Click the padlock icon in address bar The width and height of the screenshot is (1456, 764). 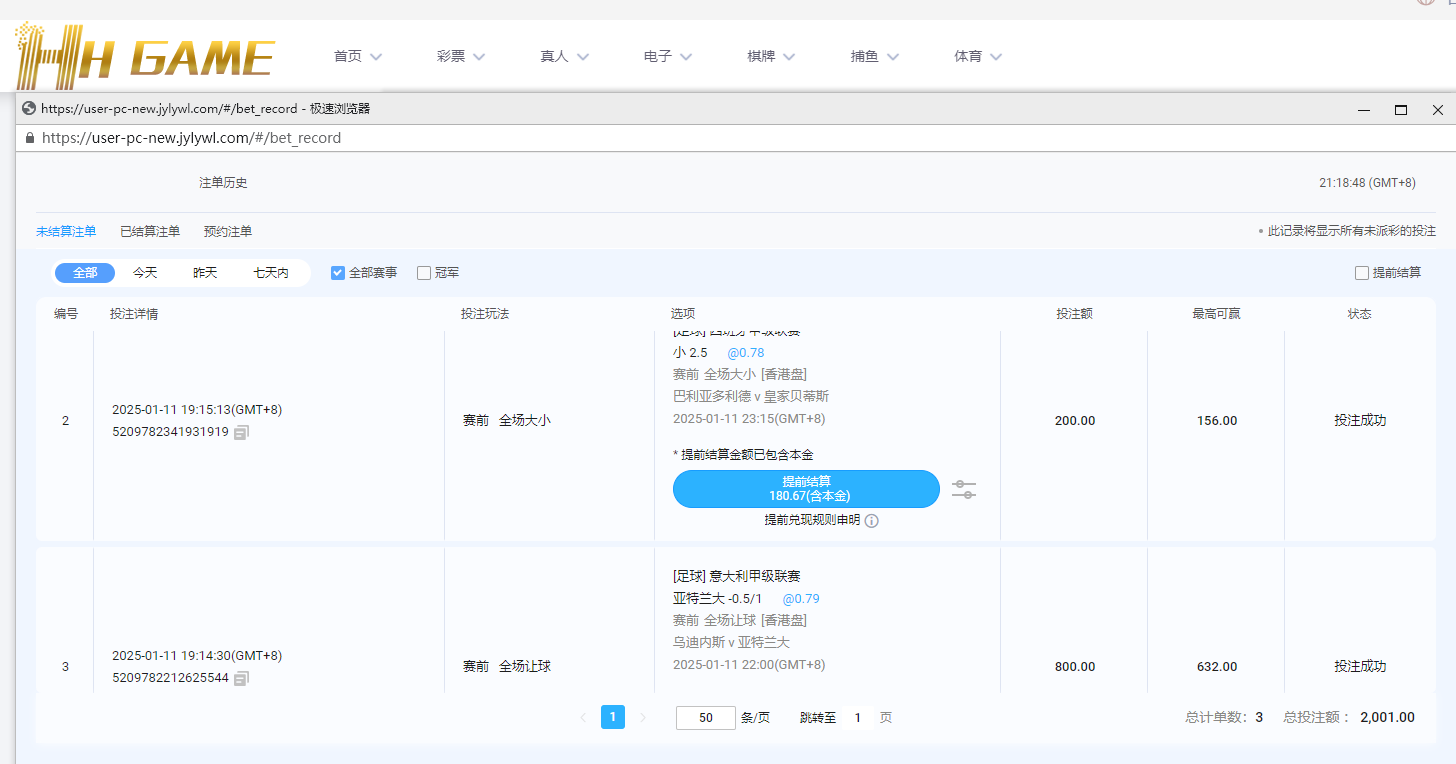point(29,138)
